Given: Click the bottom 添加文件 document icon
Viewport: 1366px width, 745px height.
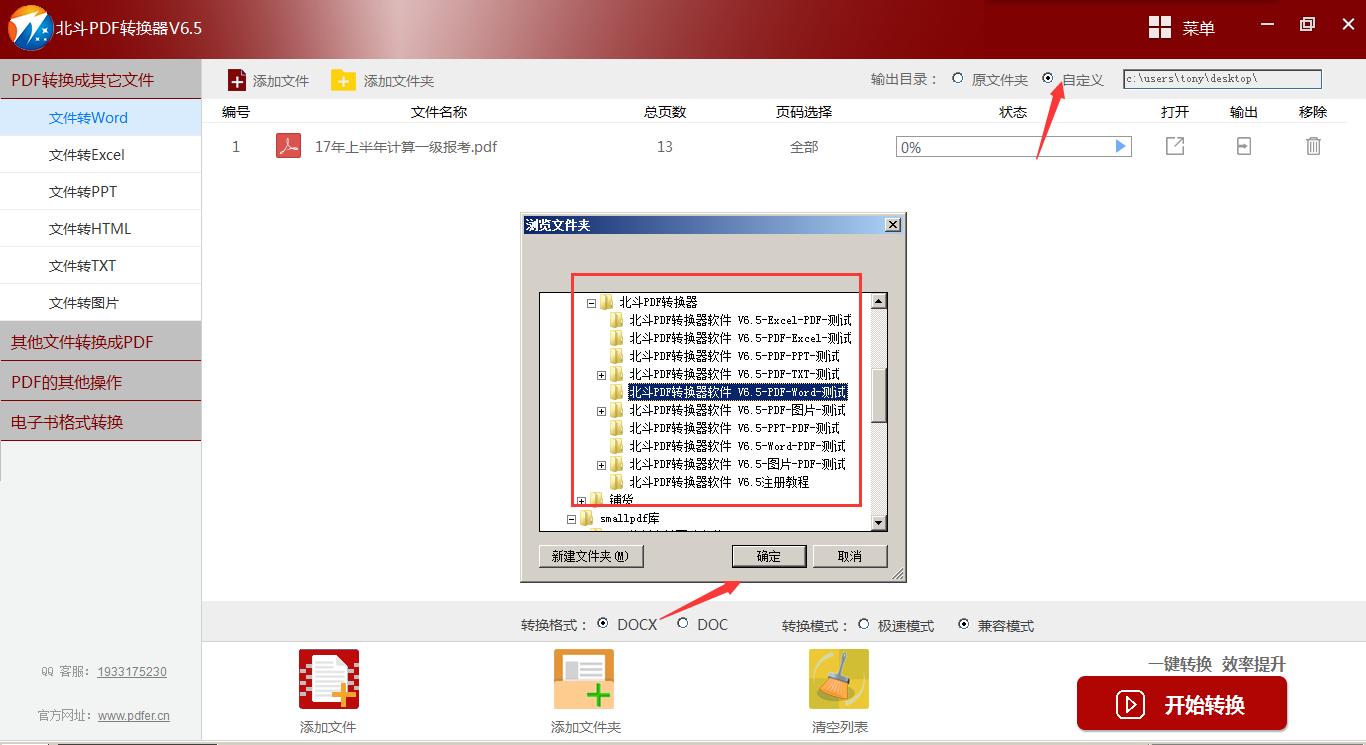Looking at the screenshot, I should tap(328, 678).
